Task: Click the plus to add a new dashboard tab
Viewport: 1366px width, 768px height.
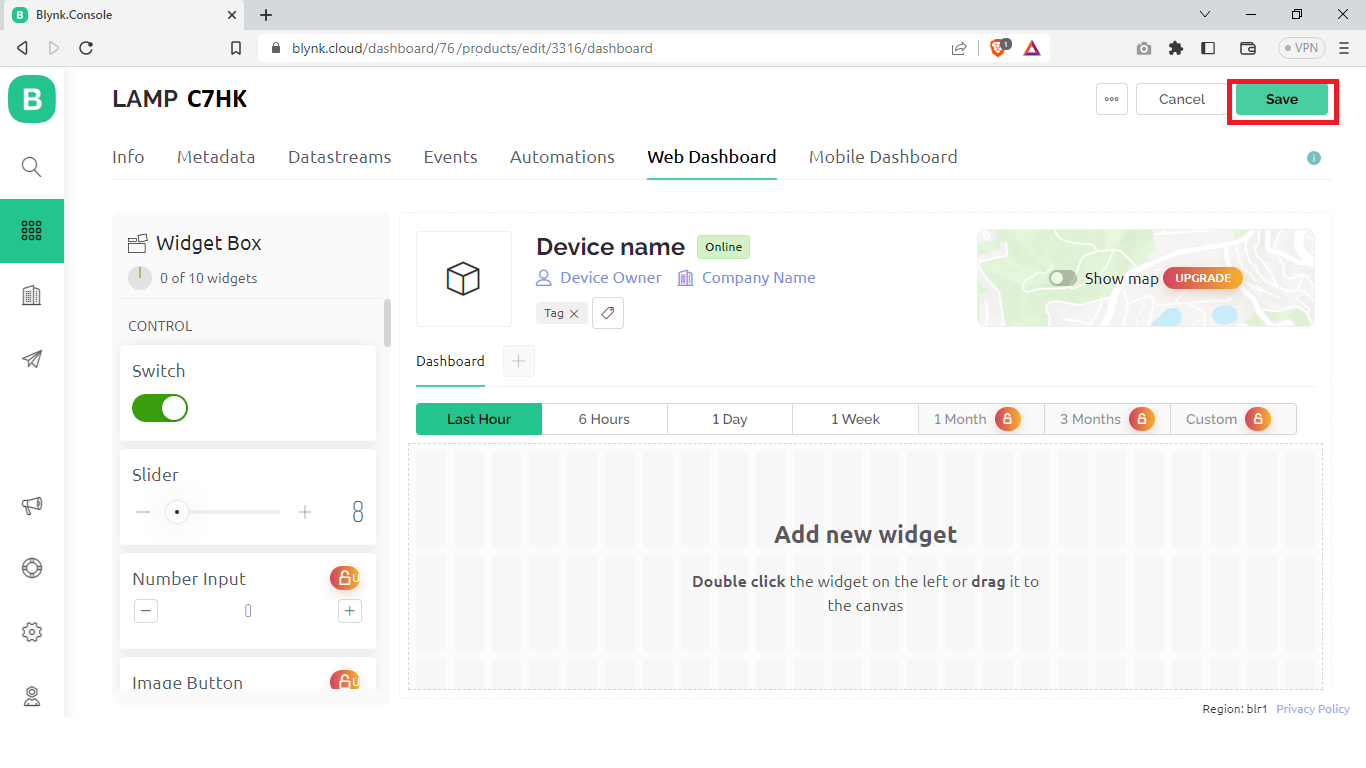Action: click(x=518, y=361)
